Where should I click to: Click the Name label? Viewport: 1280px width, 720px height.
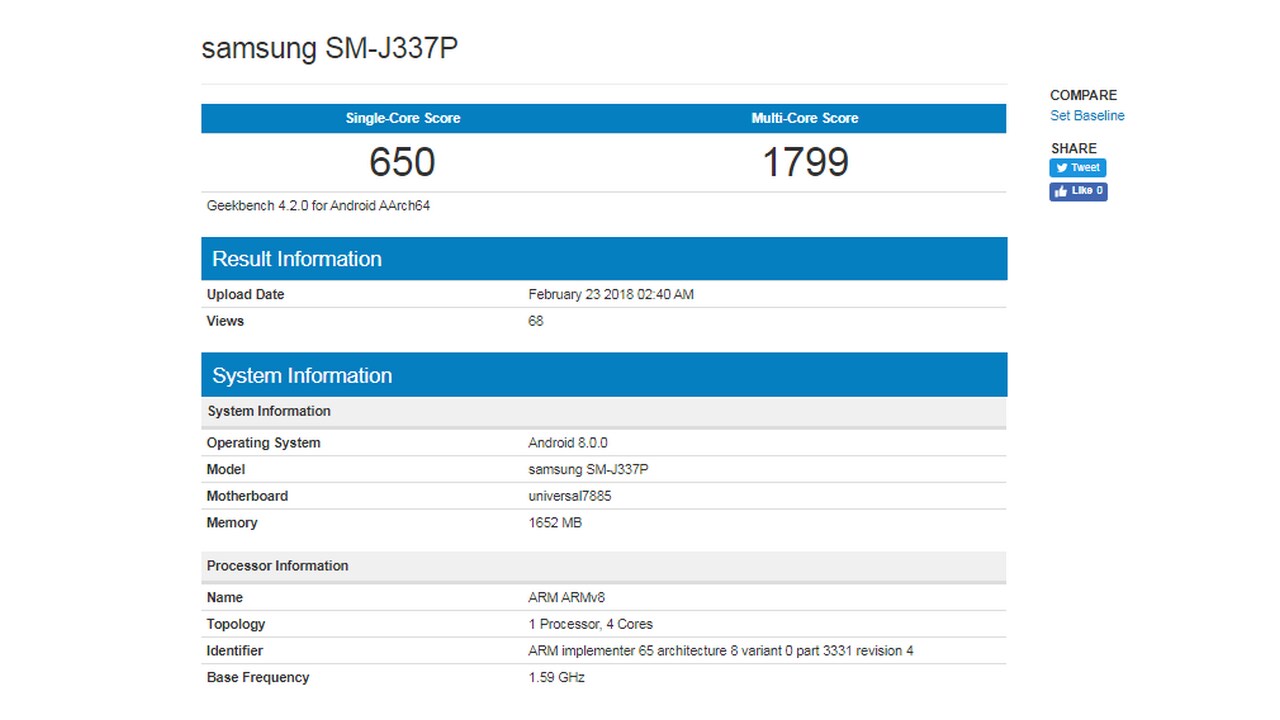[x=225, y=598]
